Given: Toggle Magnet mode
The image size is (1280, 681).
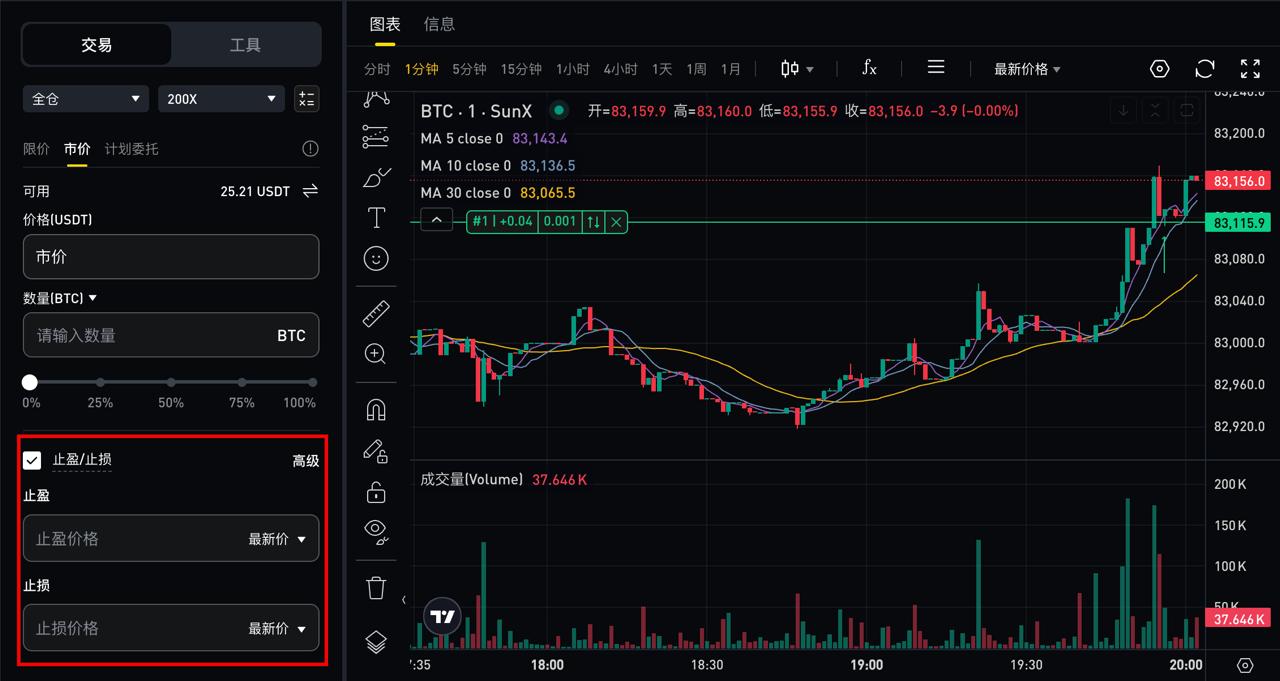Looking at the screenshot, I should (376, 410).
